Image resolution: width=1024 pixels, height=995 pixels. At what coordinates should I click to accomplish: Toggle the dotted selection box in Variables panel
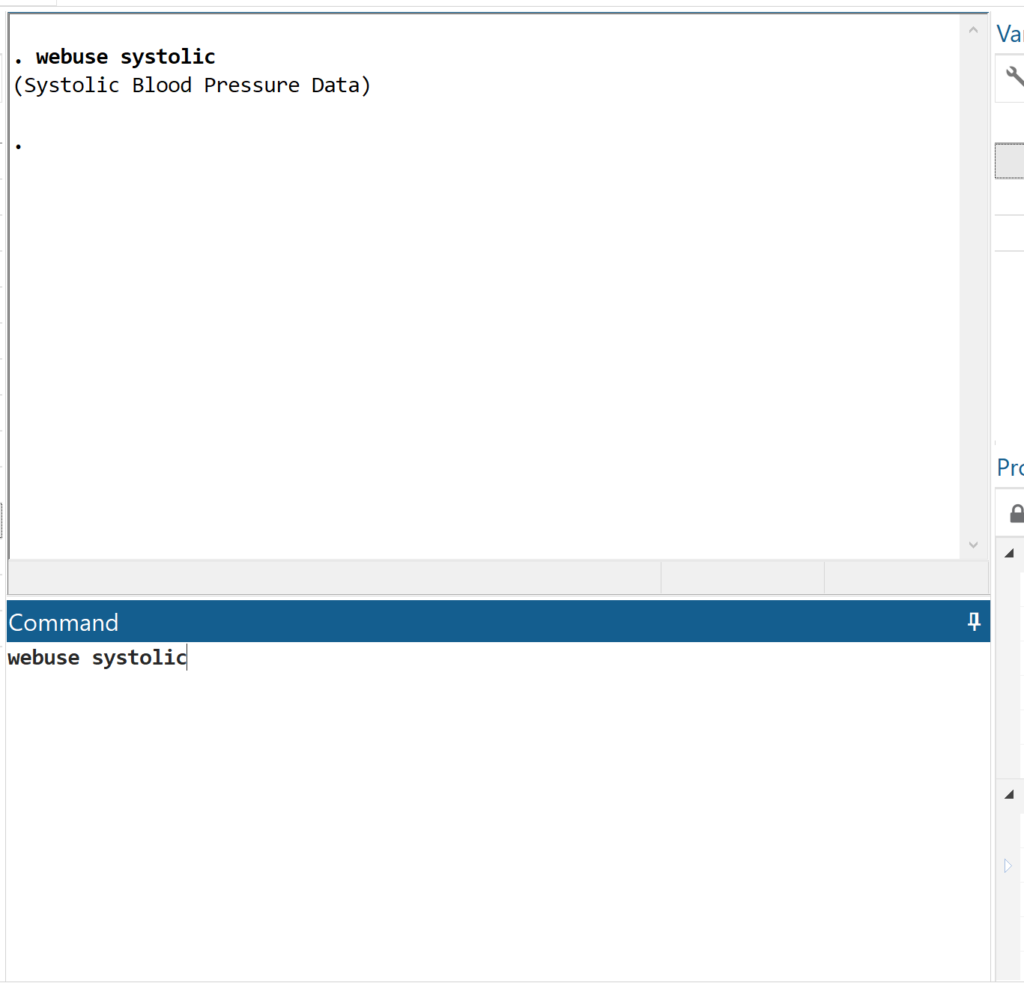click(x=1014, y=160)
